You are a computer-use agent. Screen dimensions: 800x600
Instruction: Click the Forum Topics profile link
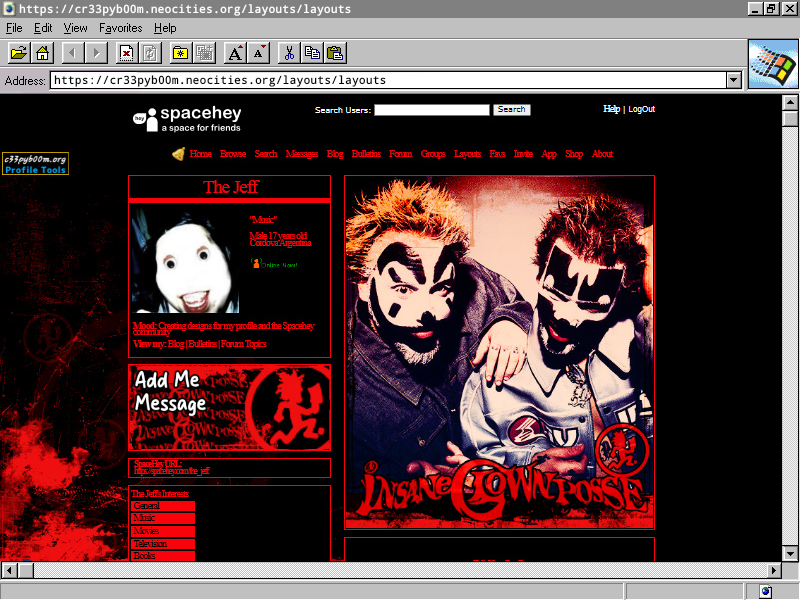pyautogui.click(x=243, y=344)
